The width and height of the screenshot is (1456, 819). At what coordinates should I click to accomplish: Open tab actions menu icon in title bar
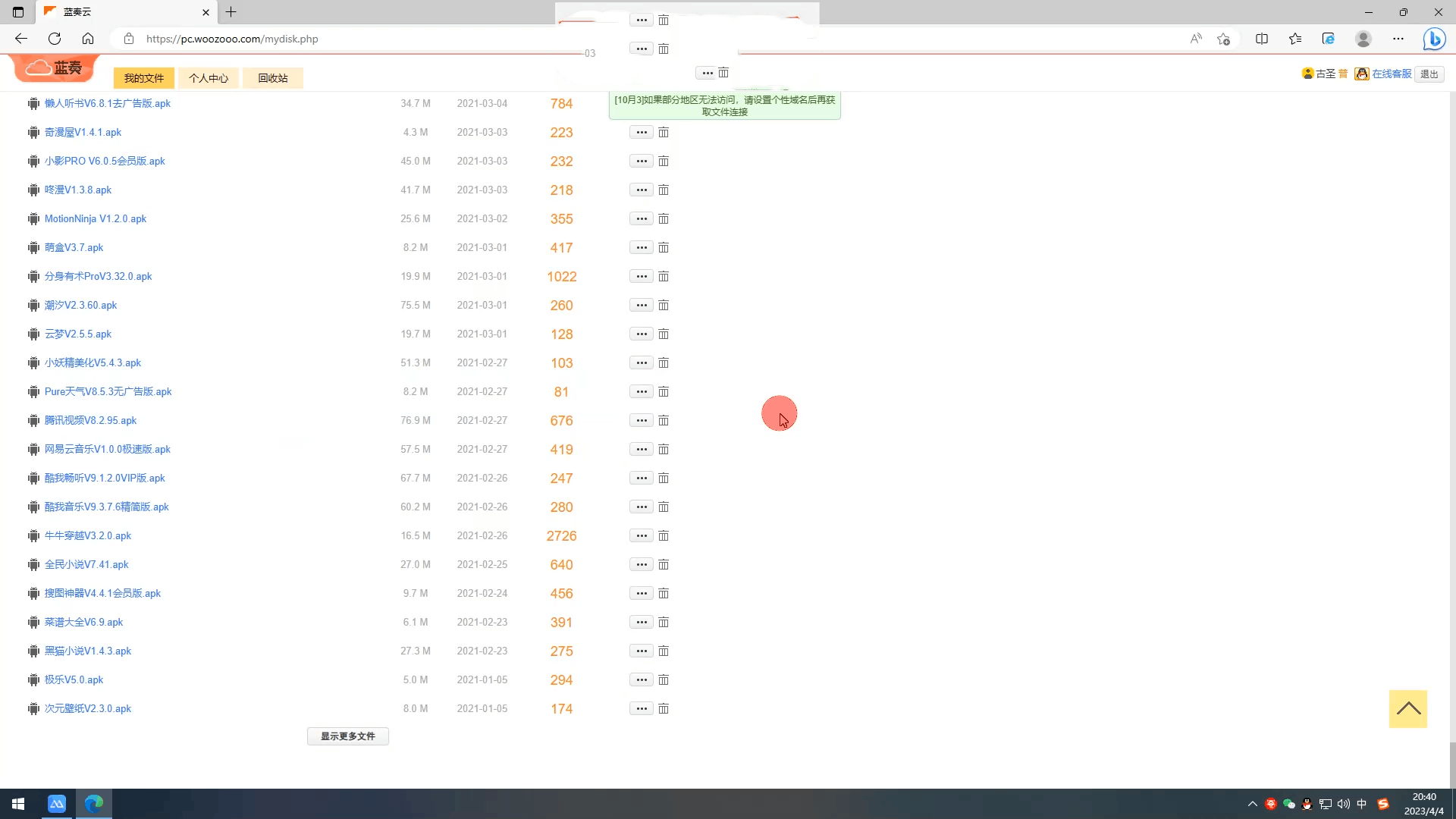pos(18,12)
